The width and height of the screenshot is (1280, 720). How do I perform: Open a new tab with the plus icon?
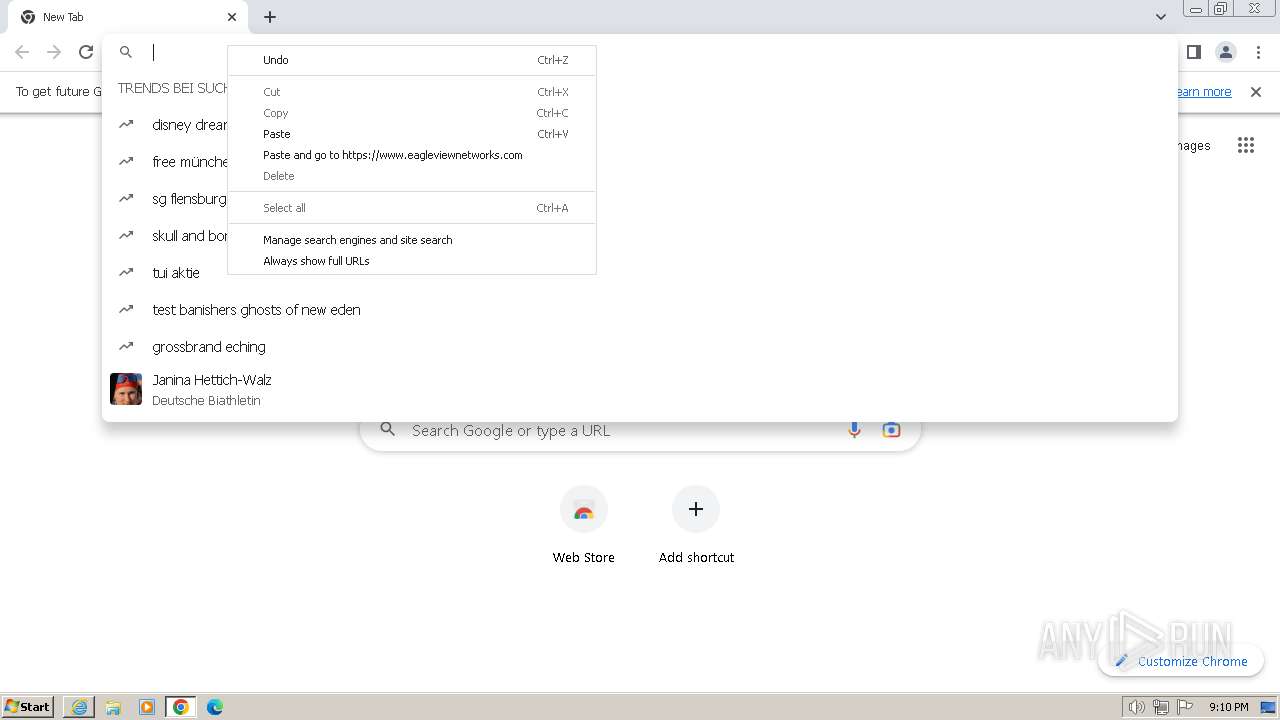coord(270,17)
